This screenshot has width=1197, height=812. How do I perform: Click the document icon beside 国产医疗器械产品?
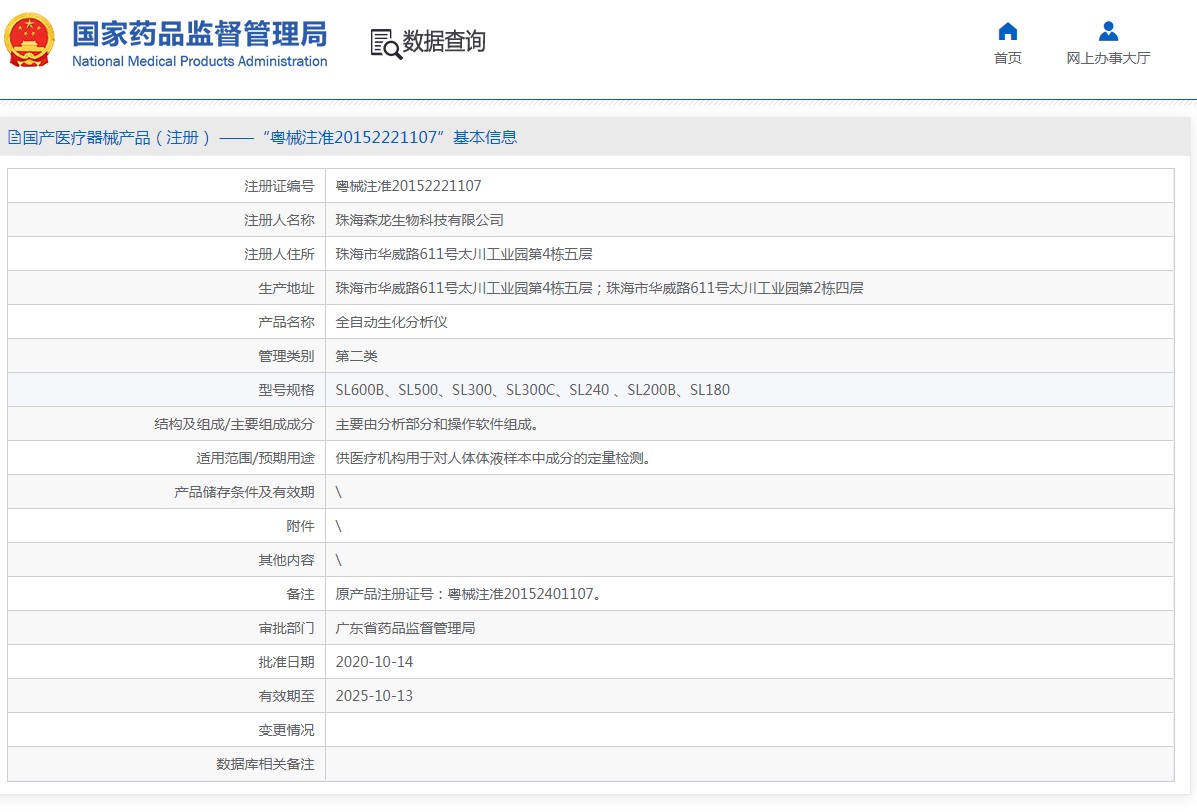tap(14, 137)
